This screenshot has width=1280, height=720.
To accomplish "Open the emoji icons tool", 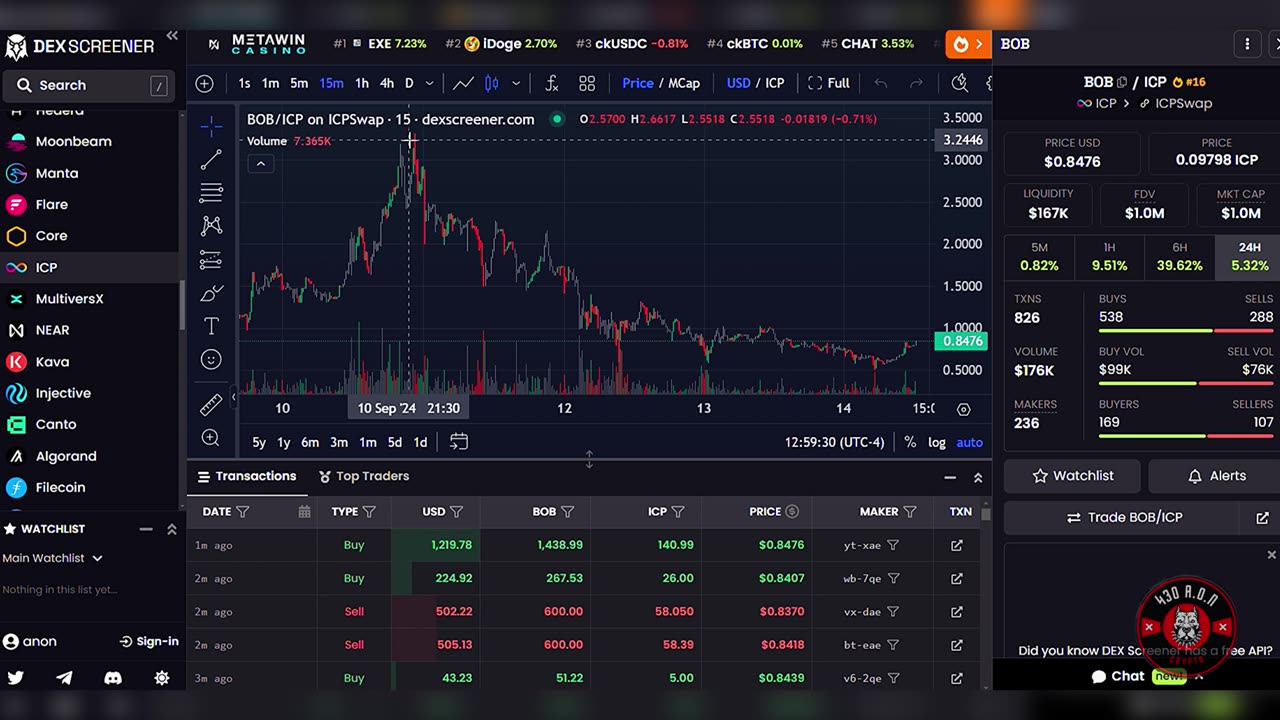I will tap(211, 359).
